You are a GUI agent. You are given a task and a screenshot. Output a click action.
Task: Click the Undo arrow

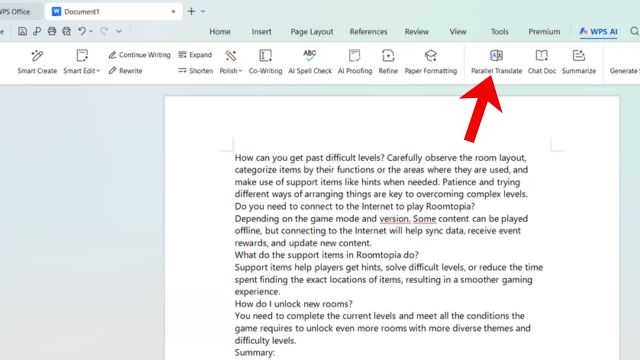click(x=82, y=31)
